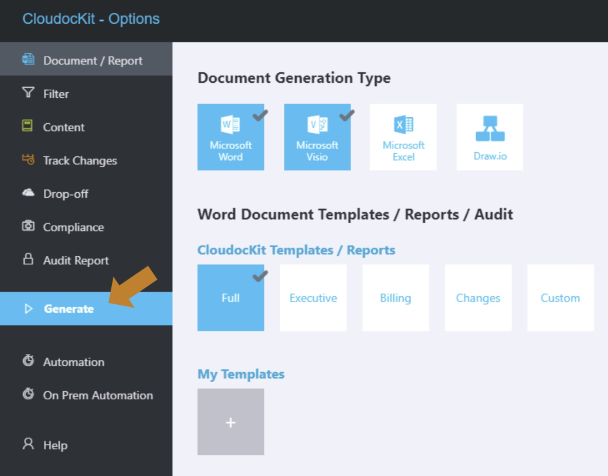Viewport: 608px width, 476px height.
Task: Deselect the Microsoft Word output tile
Action: pos(231,137)
